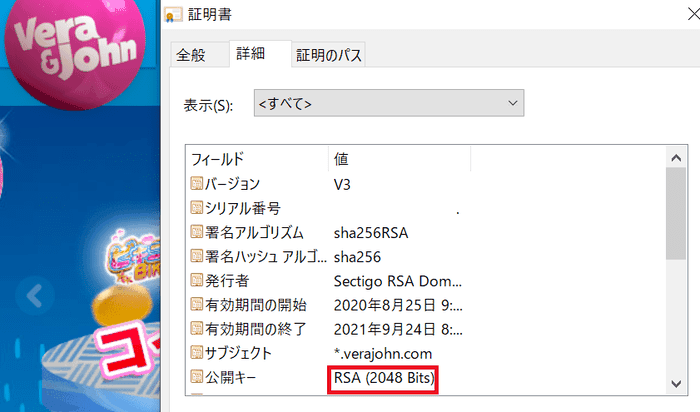
Task: Click the 公開キー field icon
Action: click(x=196, y=378)
